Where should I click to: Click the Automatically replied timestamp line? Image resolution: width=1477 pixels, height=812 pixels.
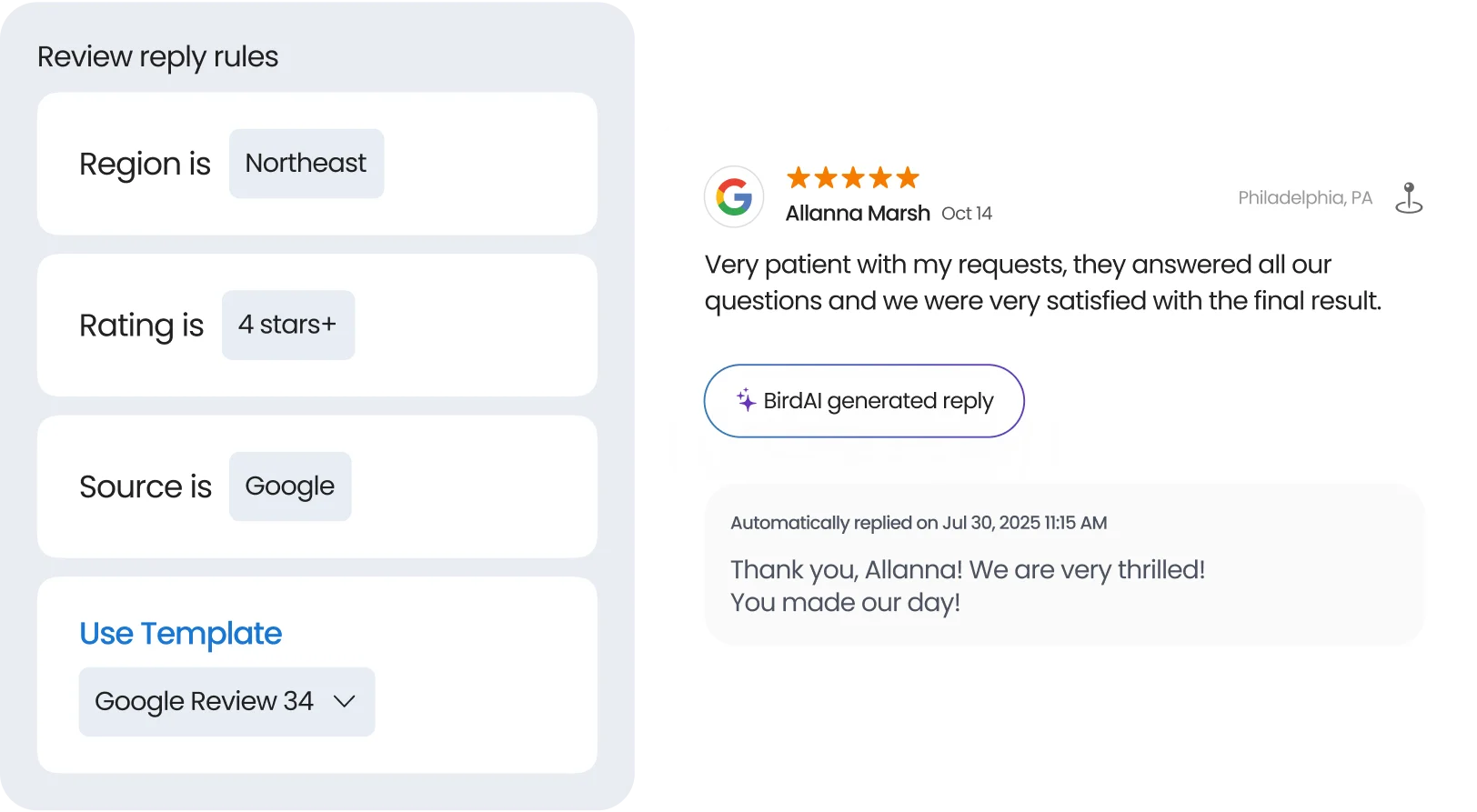(x=919, y=523)
